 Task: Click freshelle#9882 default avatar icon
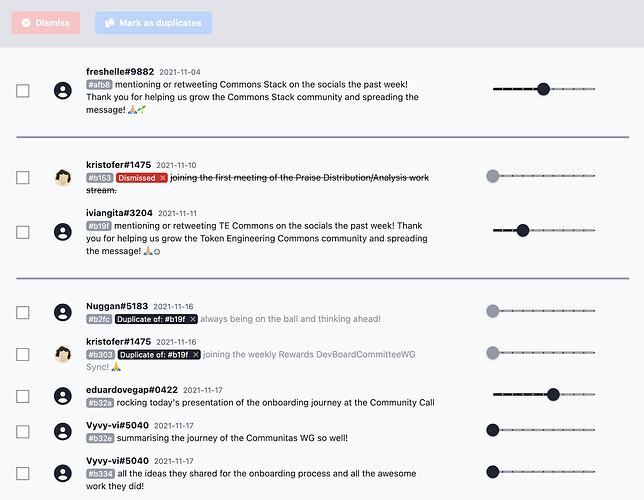pos(63,90)
